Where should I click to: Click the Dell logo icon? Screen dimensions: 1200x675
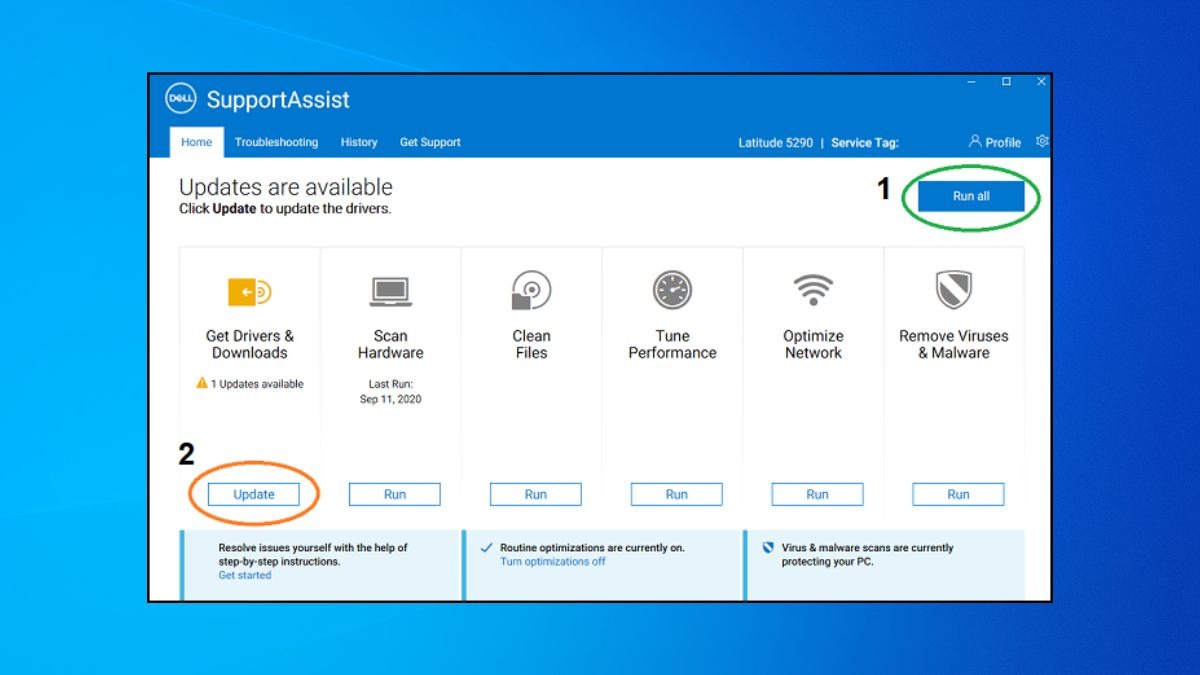pyautogui.click(x=181, y=99)
